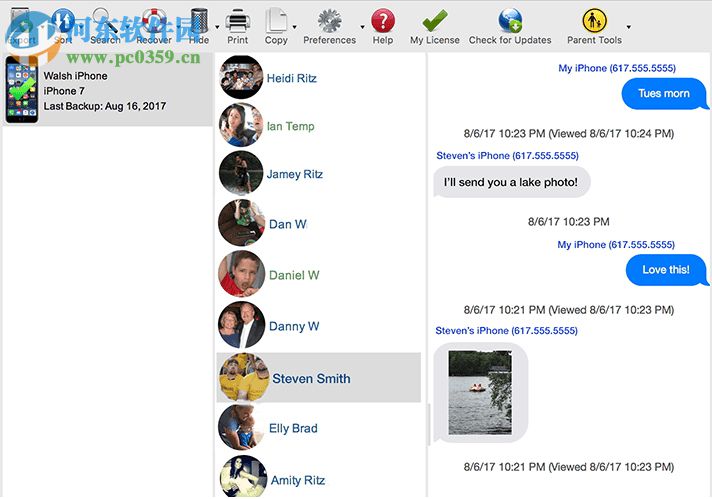Open conversation named Daniel W
The height and width of the screenshot is (499, 712).
(x=294, y=275)
